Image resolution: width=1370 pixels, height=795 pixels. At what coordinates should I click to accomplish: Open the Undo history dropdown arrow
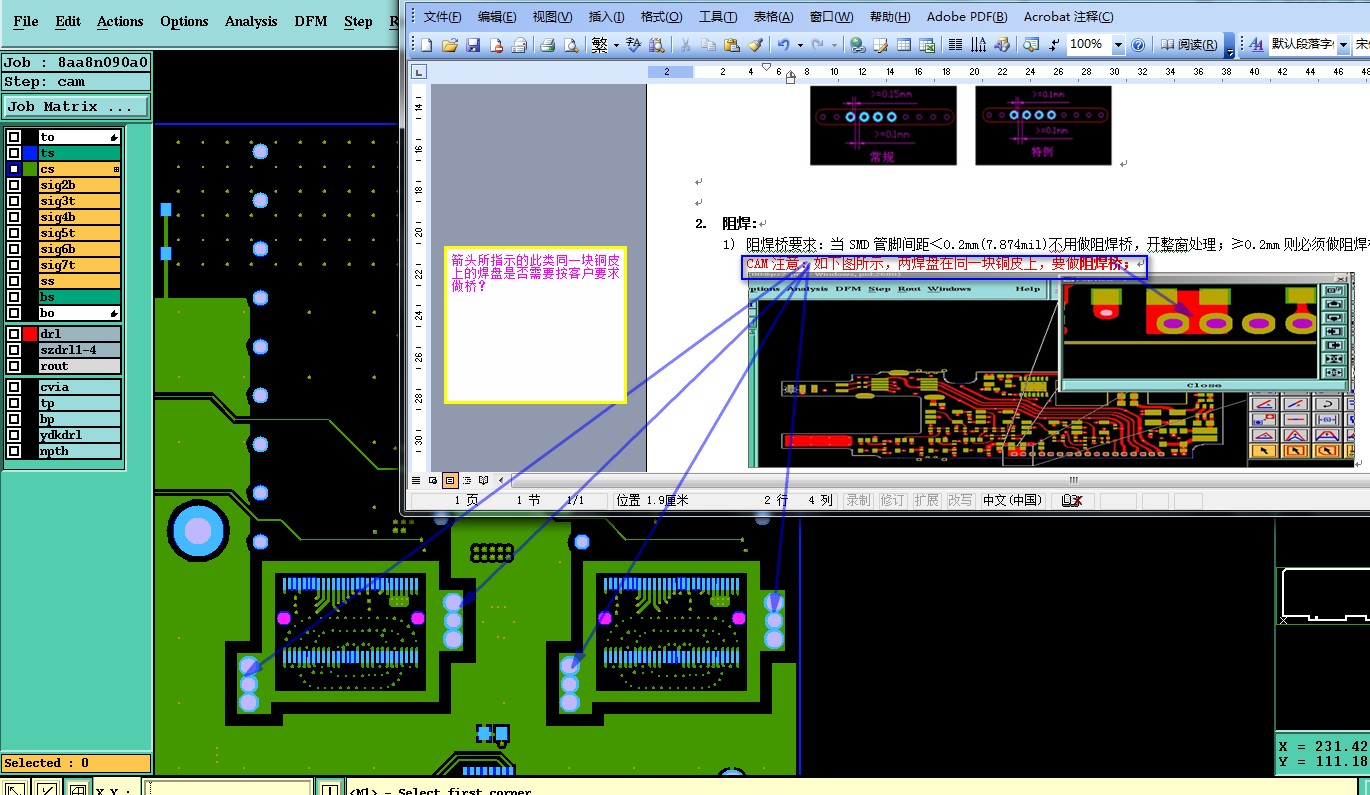(x=799, y=45)
